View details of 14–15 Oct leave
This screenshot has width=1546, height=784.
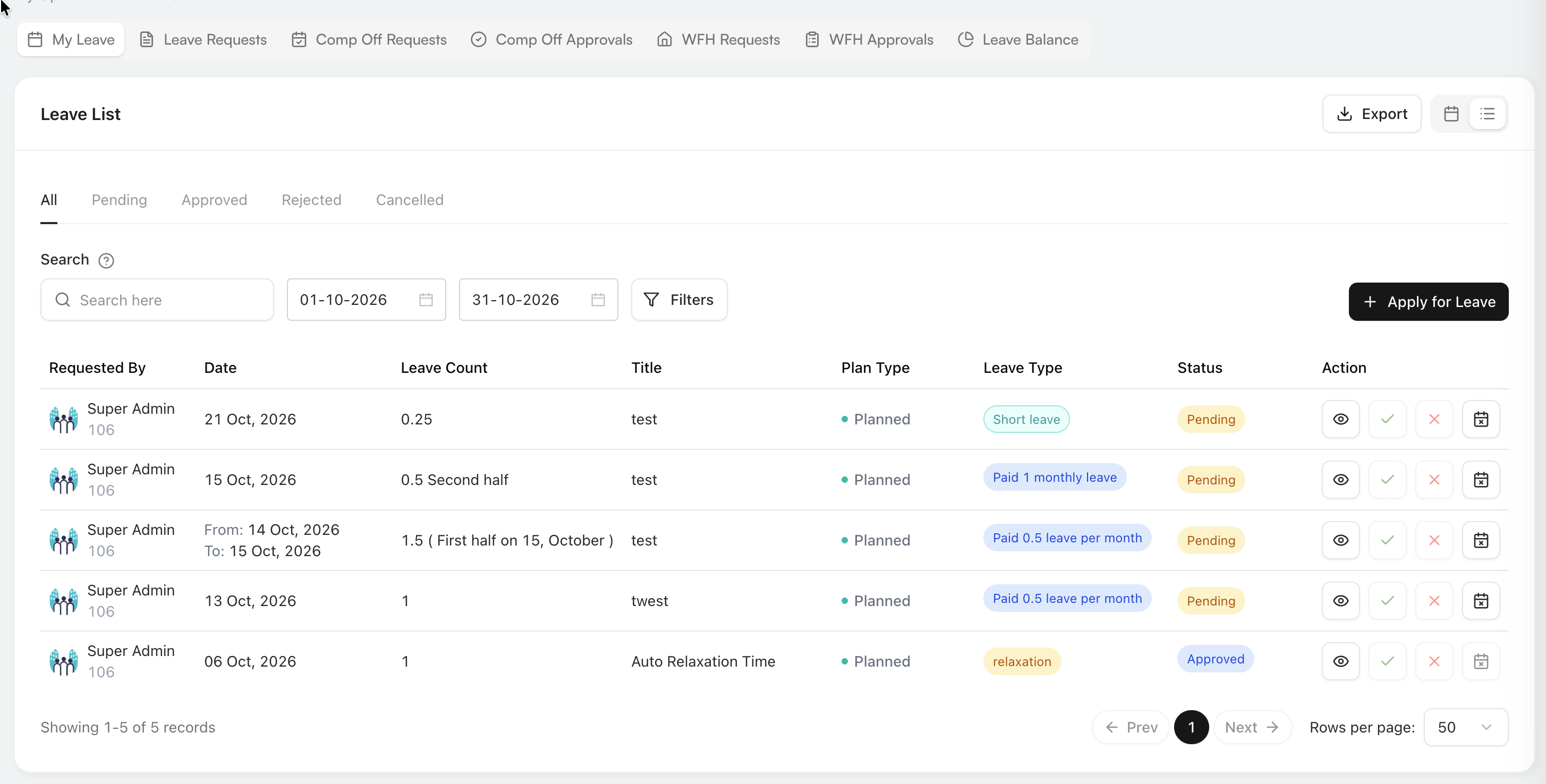tap(1340, 540)
